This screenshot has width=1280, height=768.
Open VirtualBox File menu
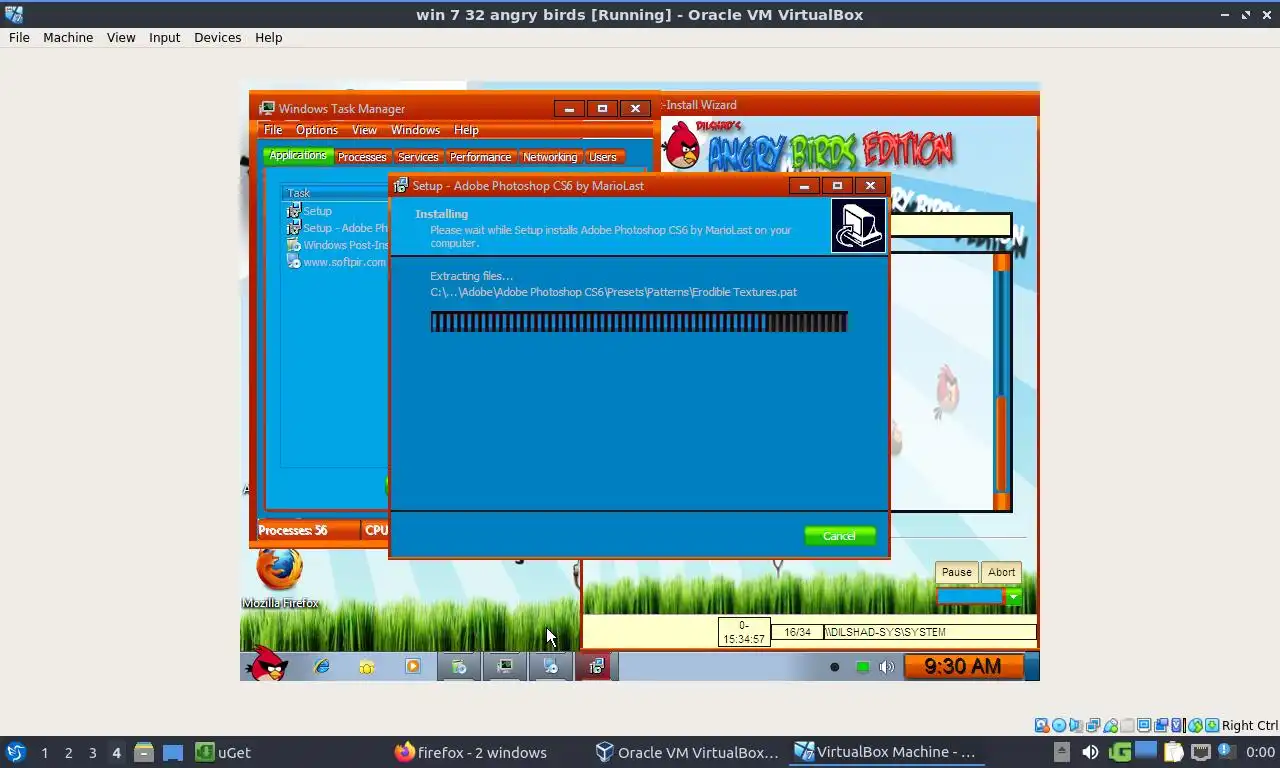point(19,37)
